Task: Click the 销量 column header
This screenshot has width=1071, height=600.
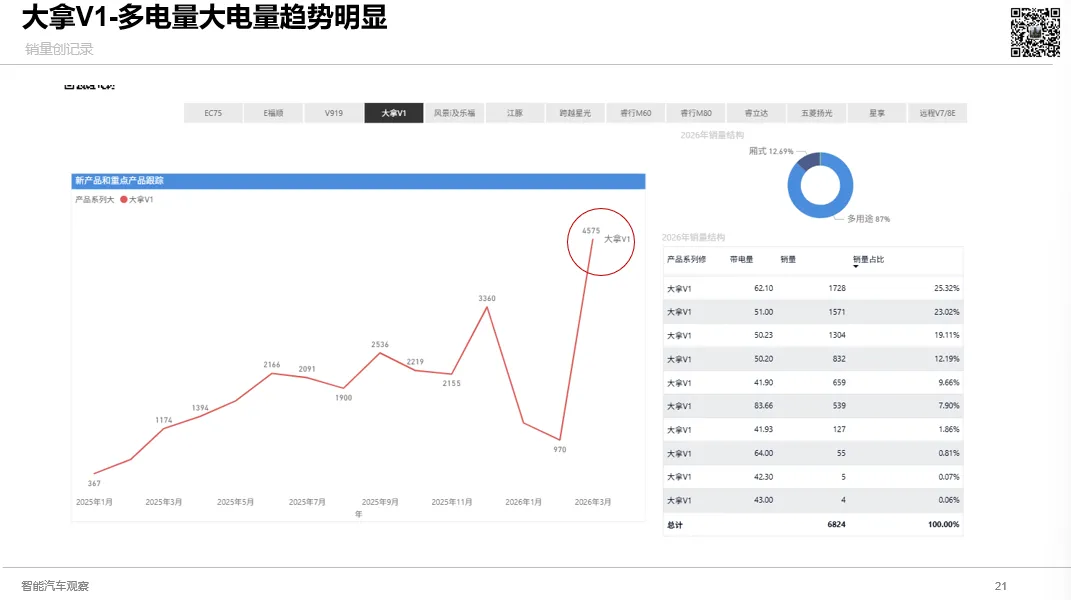Action: click(789, 261)
